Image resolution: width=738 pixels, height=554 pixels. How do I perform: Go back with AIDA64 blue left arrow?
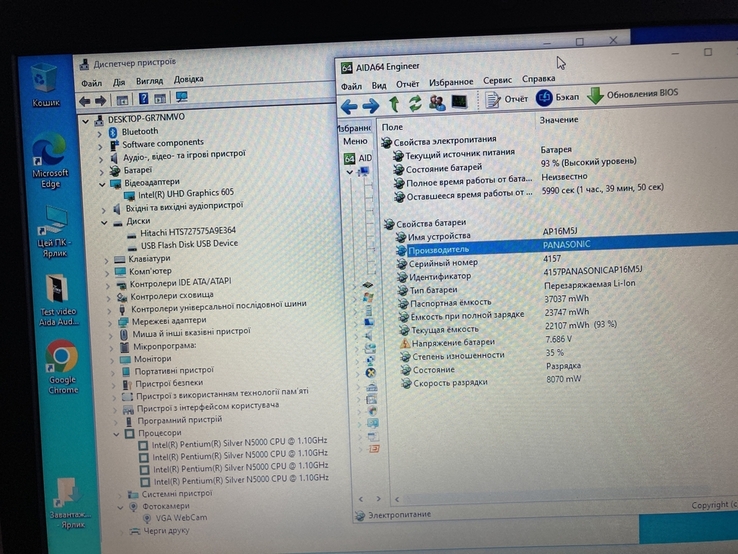pyautogui.click(x=349, y=107)
